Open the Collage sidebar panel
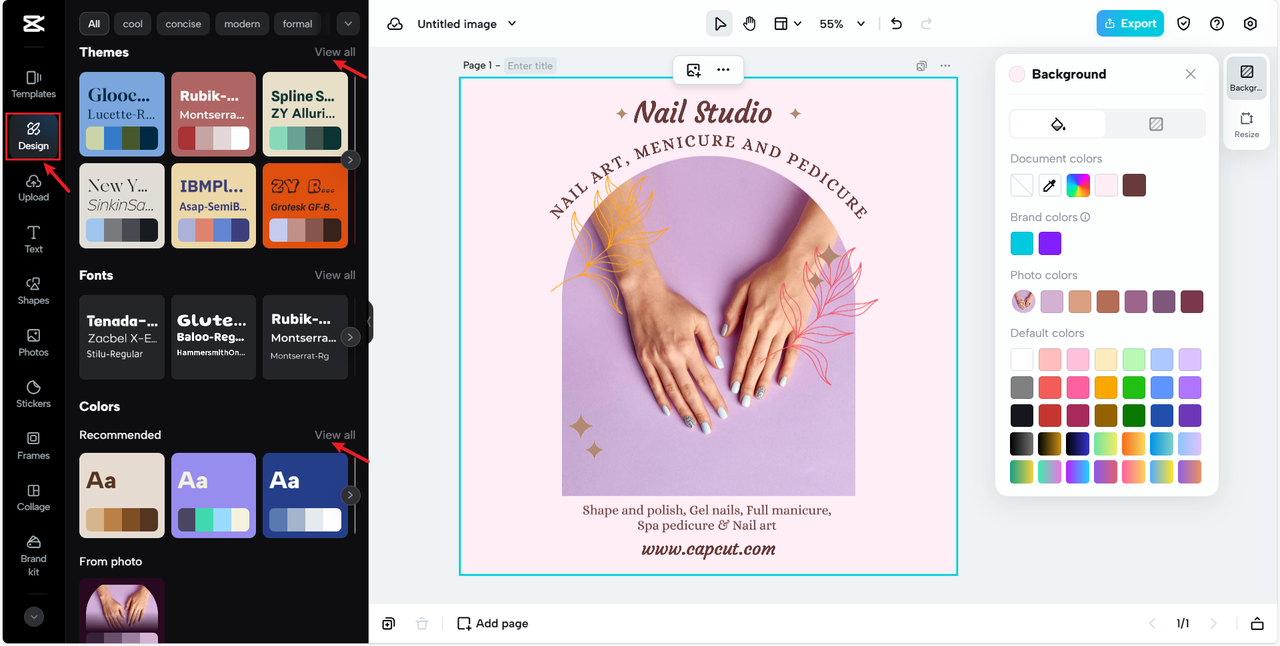The height and width of the screenshot is (646, 1280). click(x=33, y=498)
